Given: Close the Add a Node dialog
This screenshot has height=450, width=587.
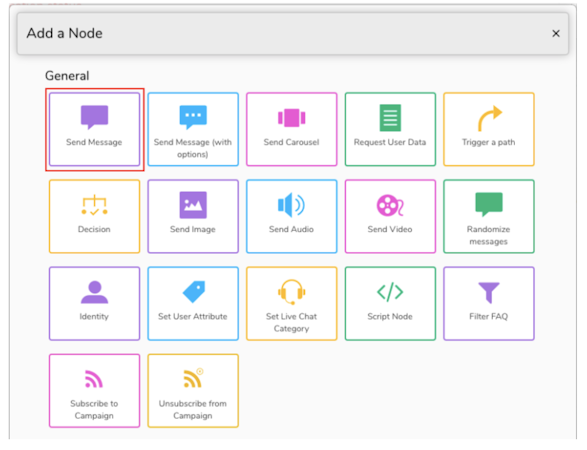Looking at the screenshot, I should (556, 34).
